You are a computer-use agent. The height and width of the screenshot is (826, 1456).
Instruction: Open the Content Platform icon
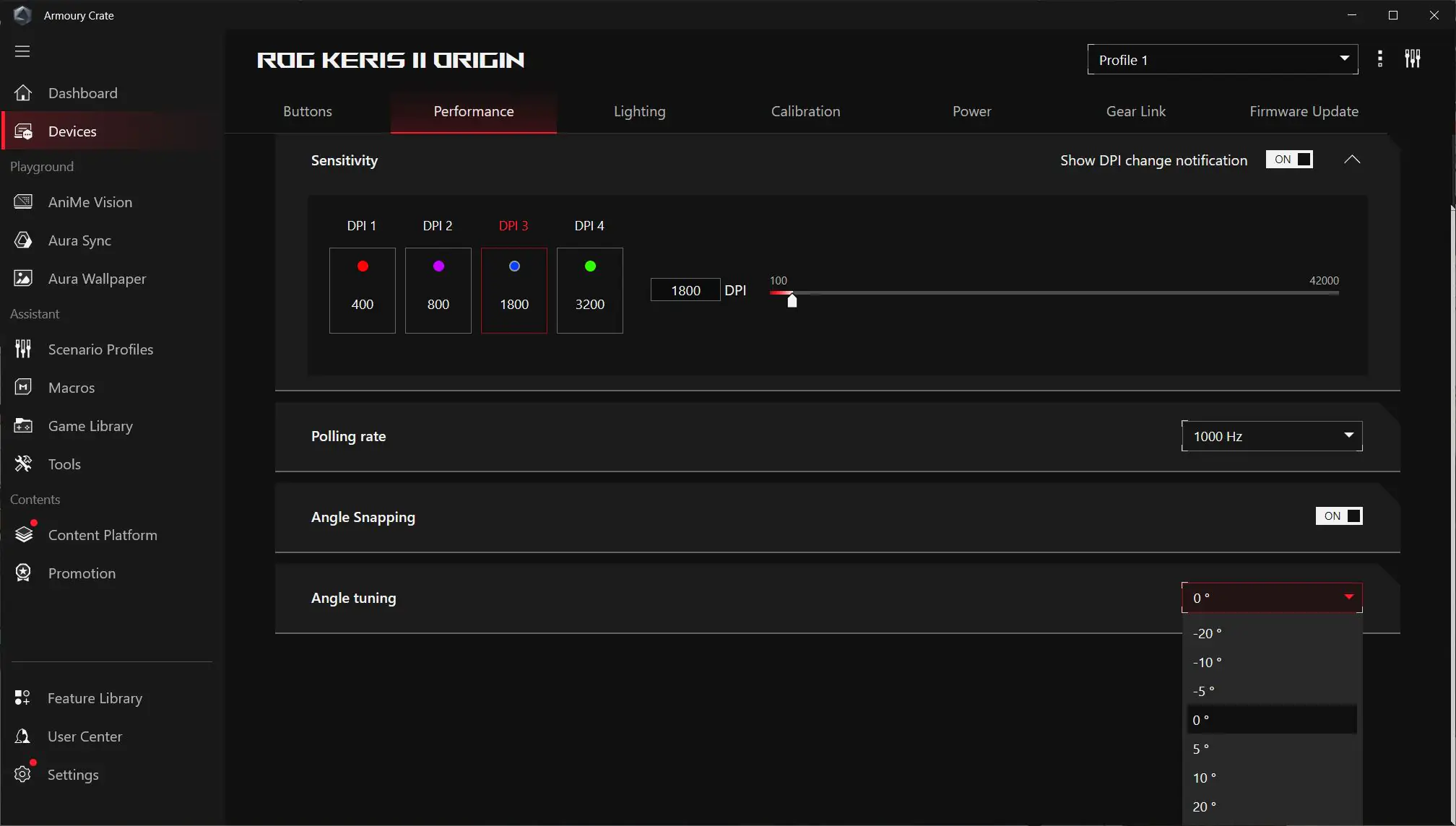(24, 534)
